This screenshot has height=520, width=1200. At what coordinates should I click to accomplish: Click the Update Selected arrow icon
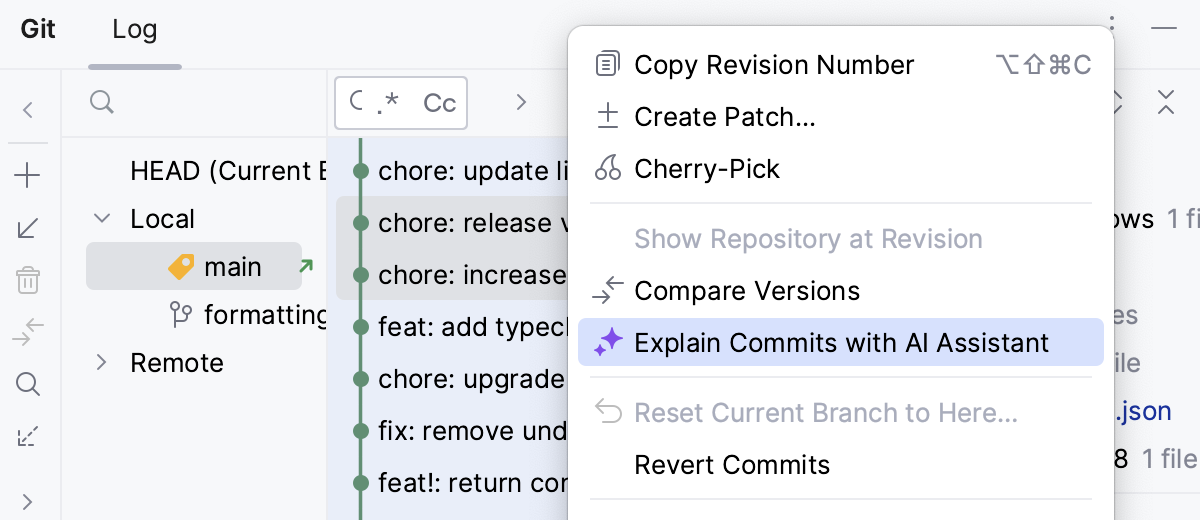click(x=28, y=229)
